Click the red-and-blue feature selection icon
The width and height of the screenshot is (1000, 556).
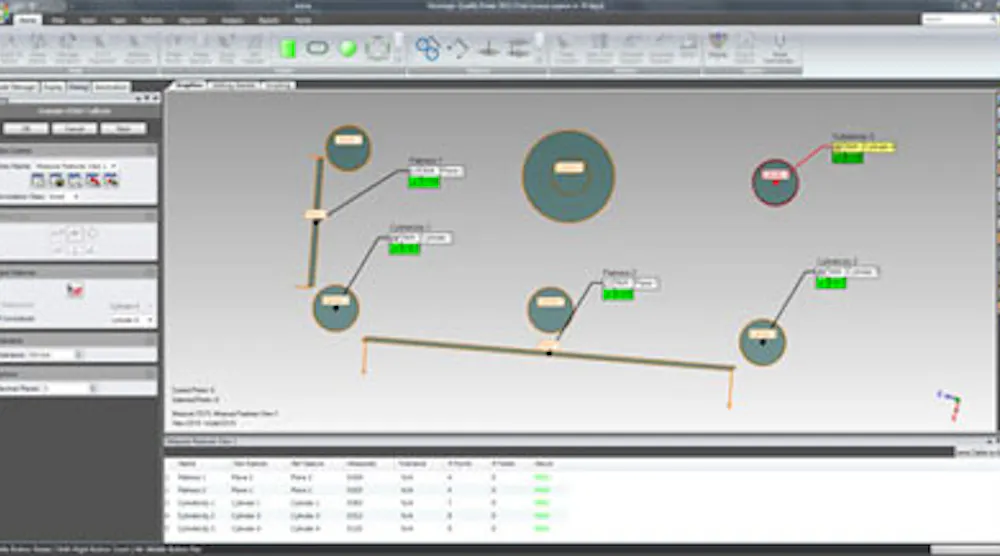[x=75, y=290]
